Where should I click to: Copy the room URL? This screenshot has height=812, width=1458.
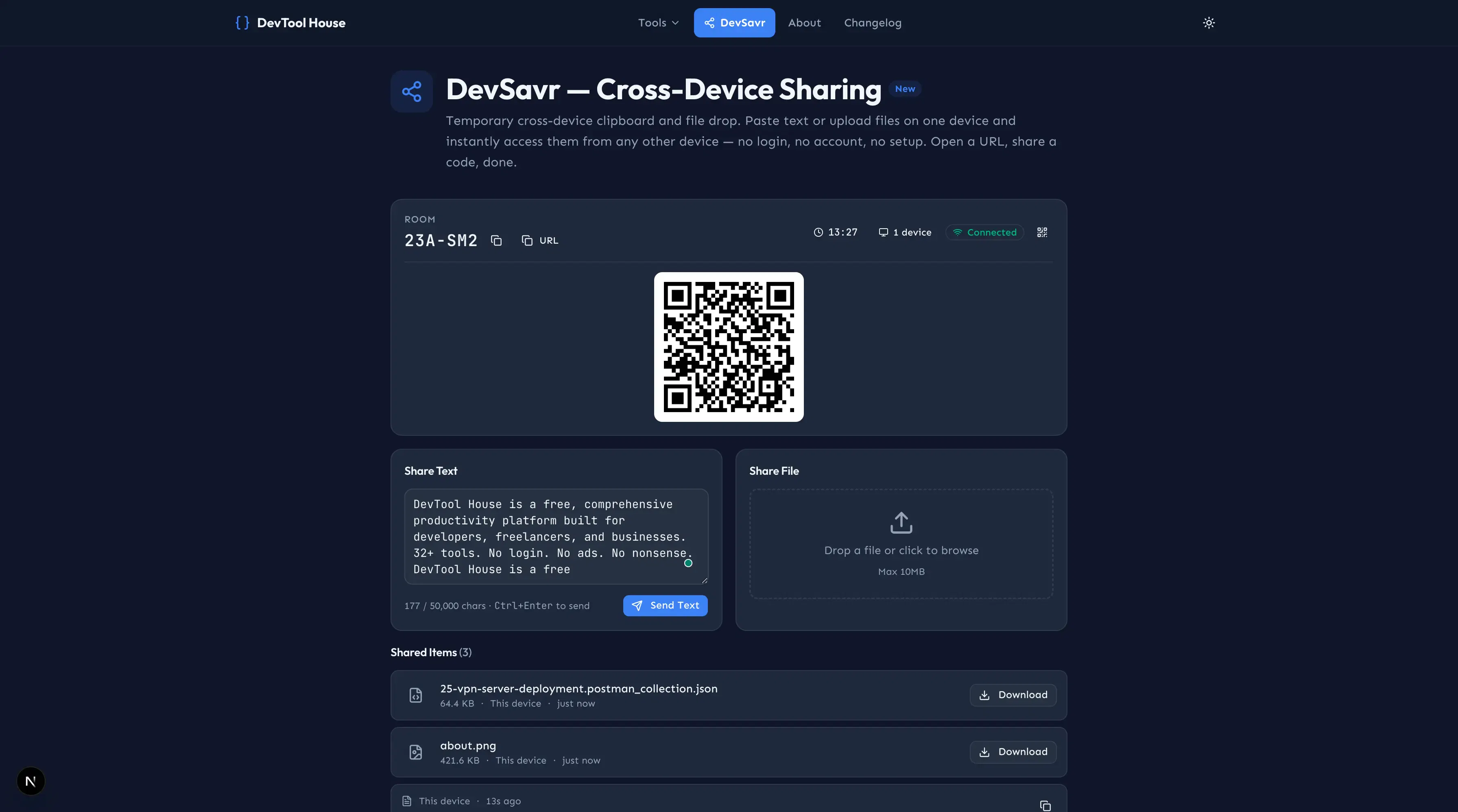tap(539, 240)
